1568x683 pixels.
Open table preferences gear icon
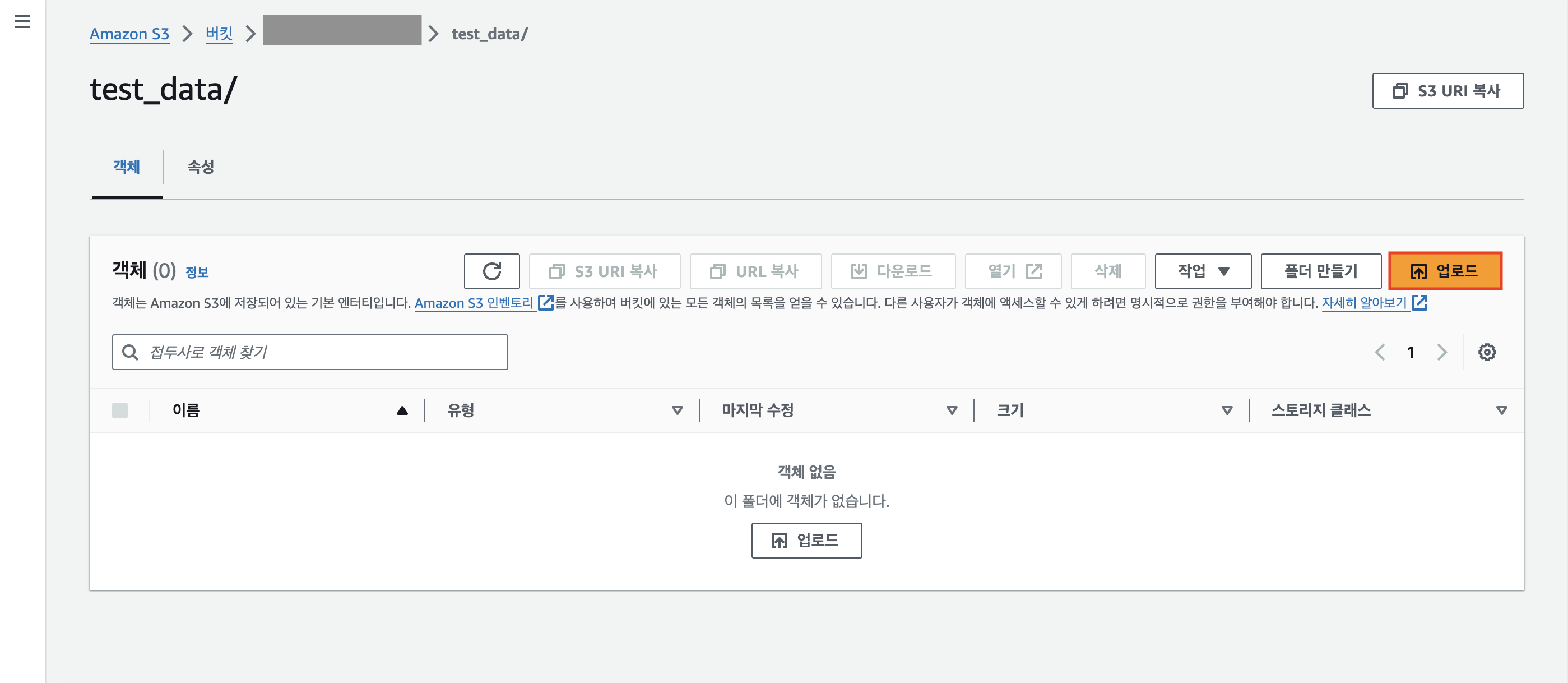tap(1486, 352)
